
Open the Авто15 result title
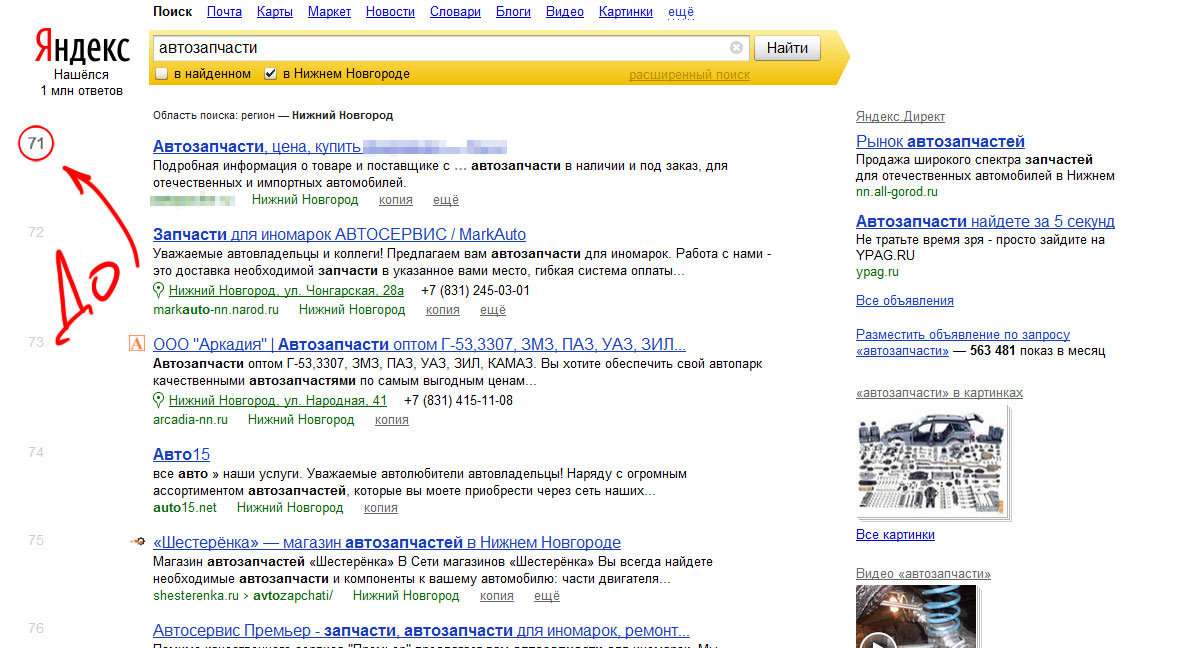pyautogui.click(x=181, y=455)
